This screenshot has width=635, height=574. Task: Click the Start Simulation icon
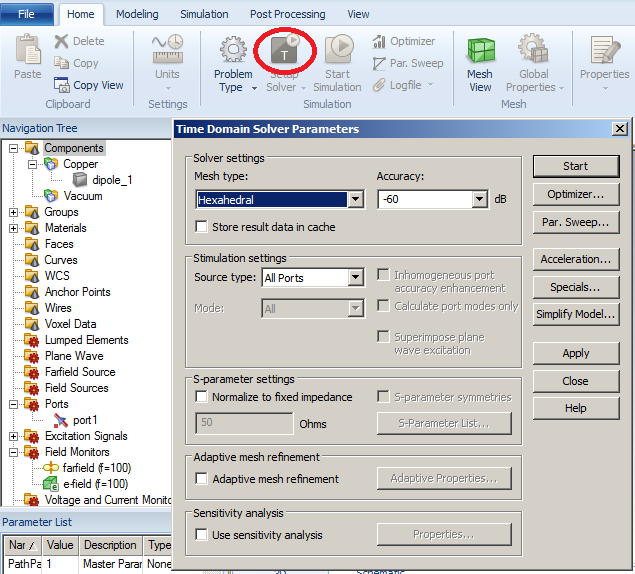click(x=338, y=51)
